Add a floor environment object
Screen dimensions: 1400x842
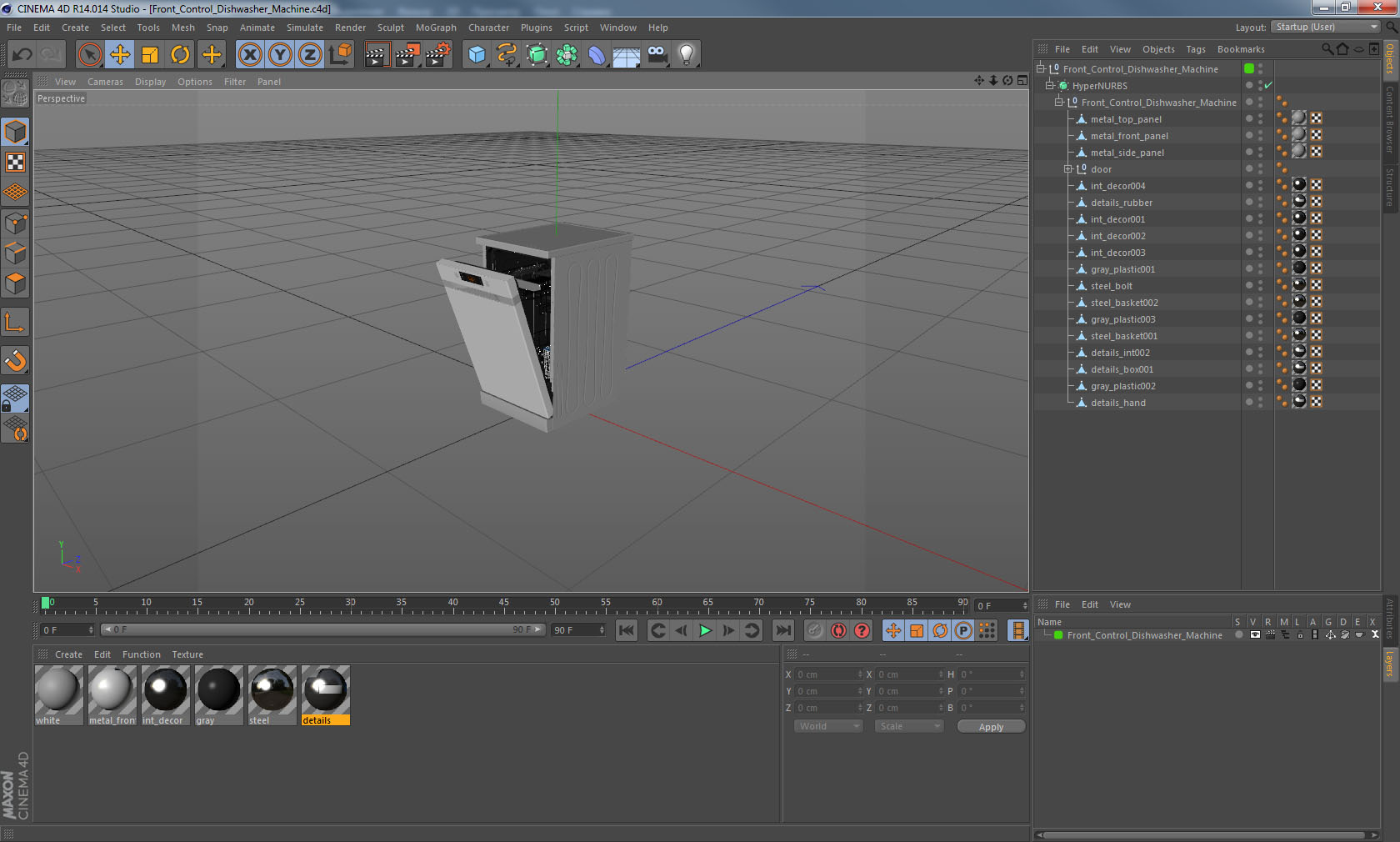[x=627, y=55]
